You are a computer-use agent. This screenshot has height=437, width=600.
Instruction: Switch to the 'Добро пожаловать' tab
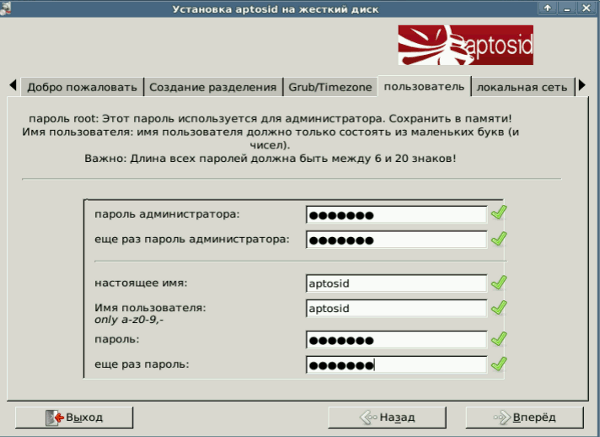pos(83,87)
